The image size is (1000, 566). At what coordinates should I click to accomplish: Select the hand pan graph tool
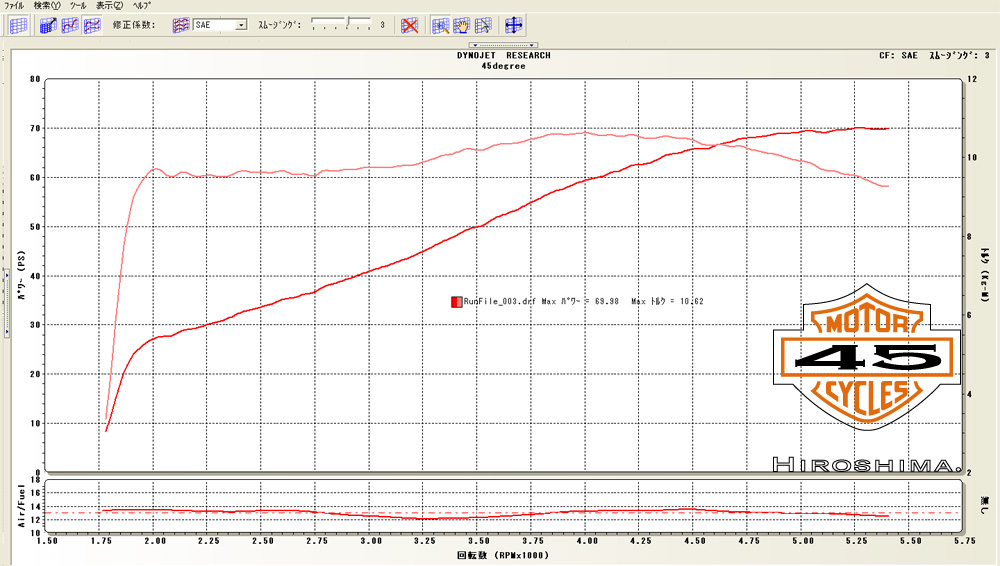coord(461,25)
